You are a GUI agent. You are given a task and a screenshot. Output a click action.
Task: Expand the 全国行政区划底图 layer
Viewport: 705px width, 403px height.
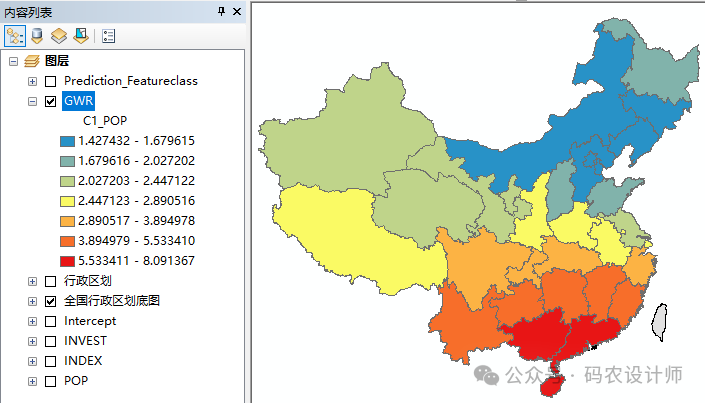32,301
